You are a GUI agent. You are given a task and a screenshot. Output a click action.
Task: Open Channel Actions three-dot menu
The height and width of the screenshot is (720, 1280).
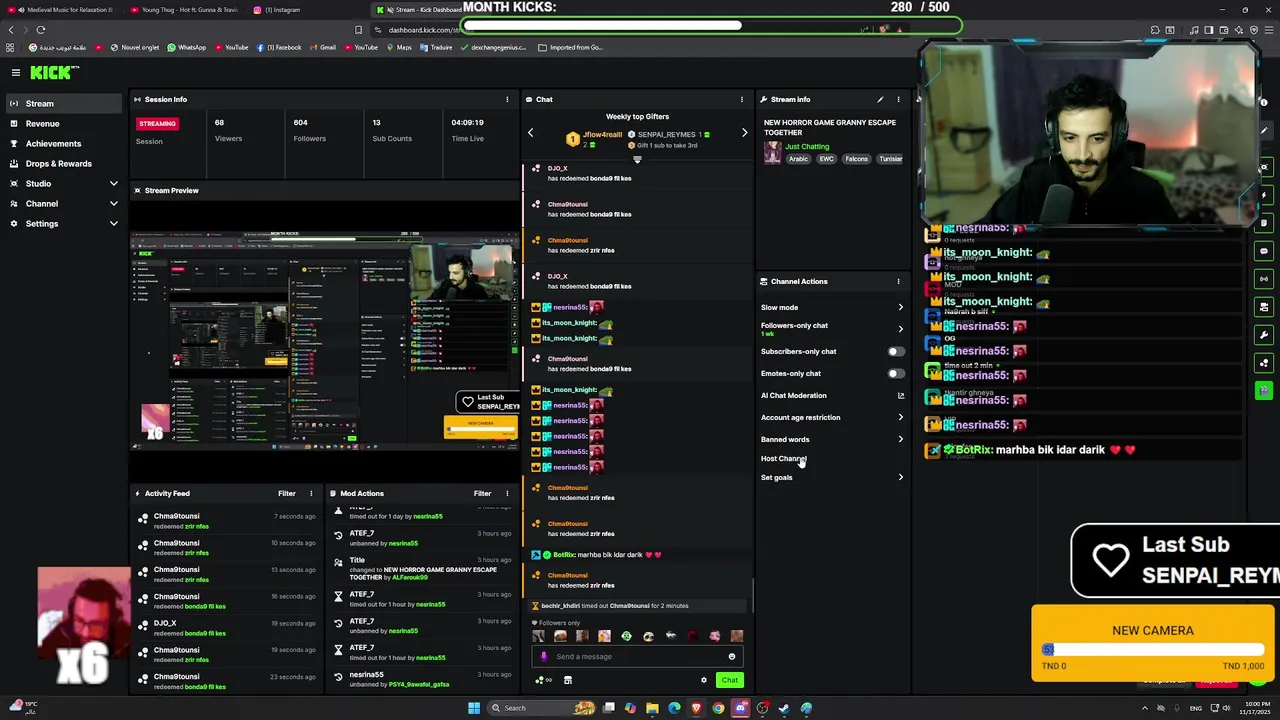898,281
